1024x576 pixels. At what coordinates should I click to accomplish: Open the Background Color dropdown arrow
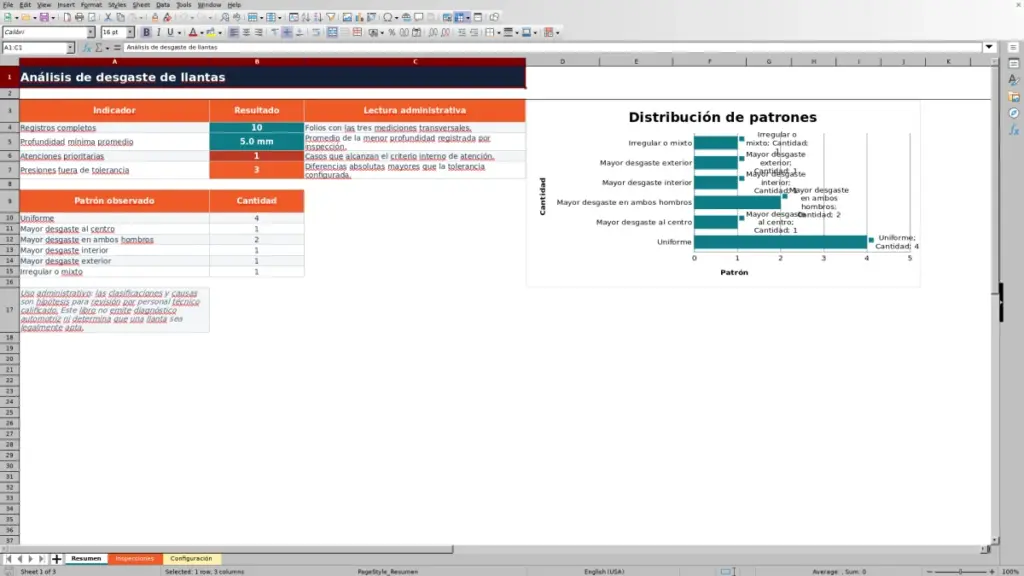click(220, 33)
